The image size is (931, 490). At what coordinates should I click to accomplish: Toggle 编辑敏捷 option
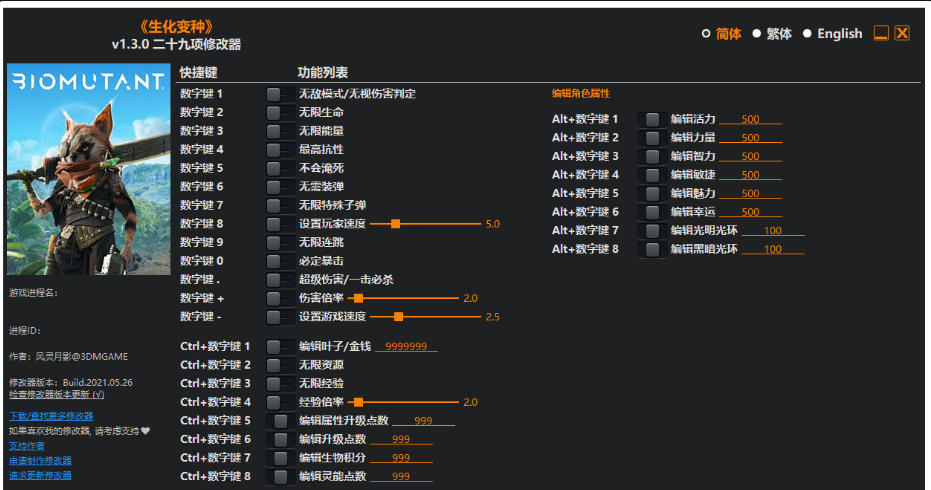click(652, 175)
